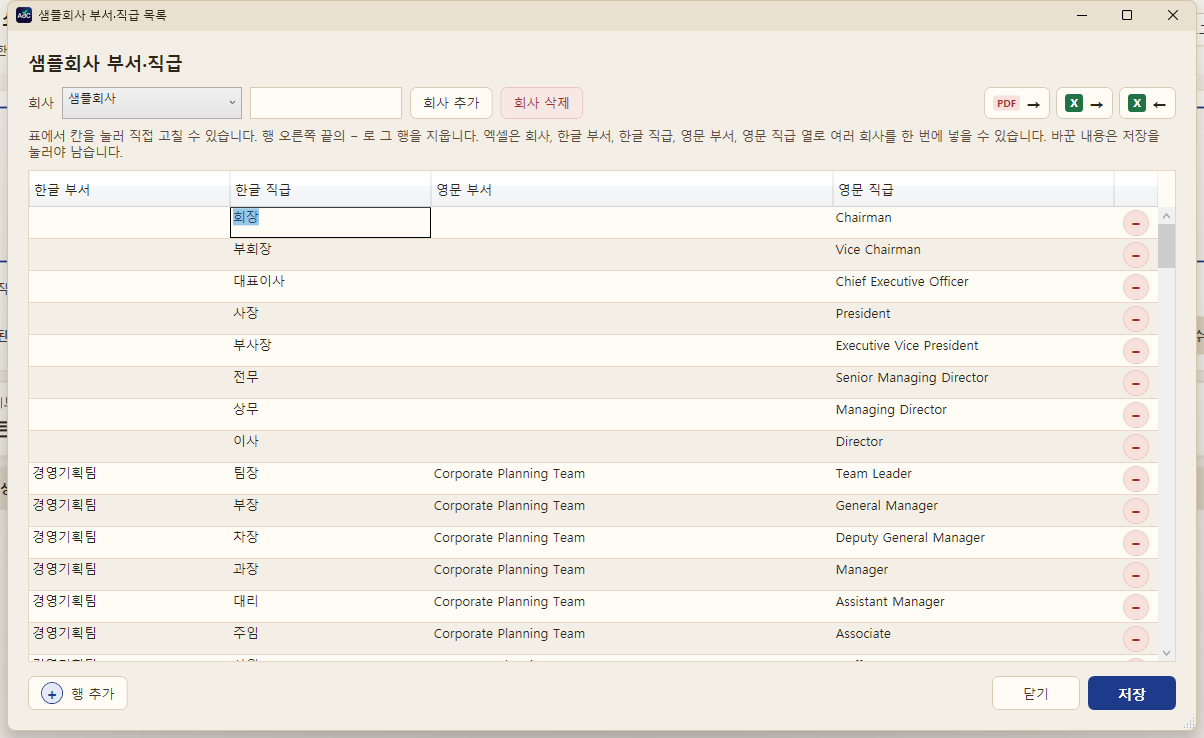Remove the President row using minus icon

tap(1136, 319)
